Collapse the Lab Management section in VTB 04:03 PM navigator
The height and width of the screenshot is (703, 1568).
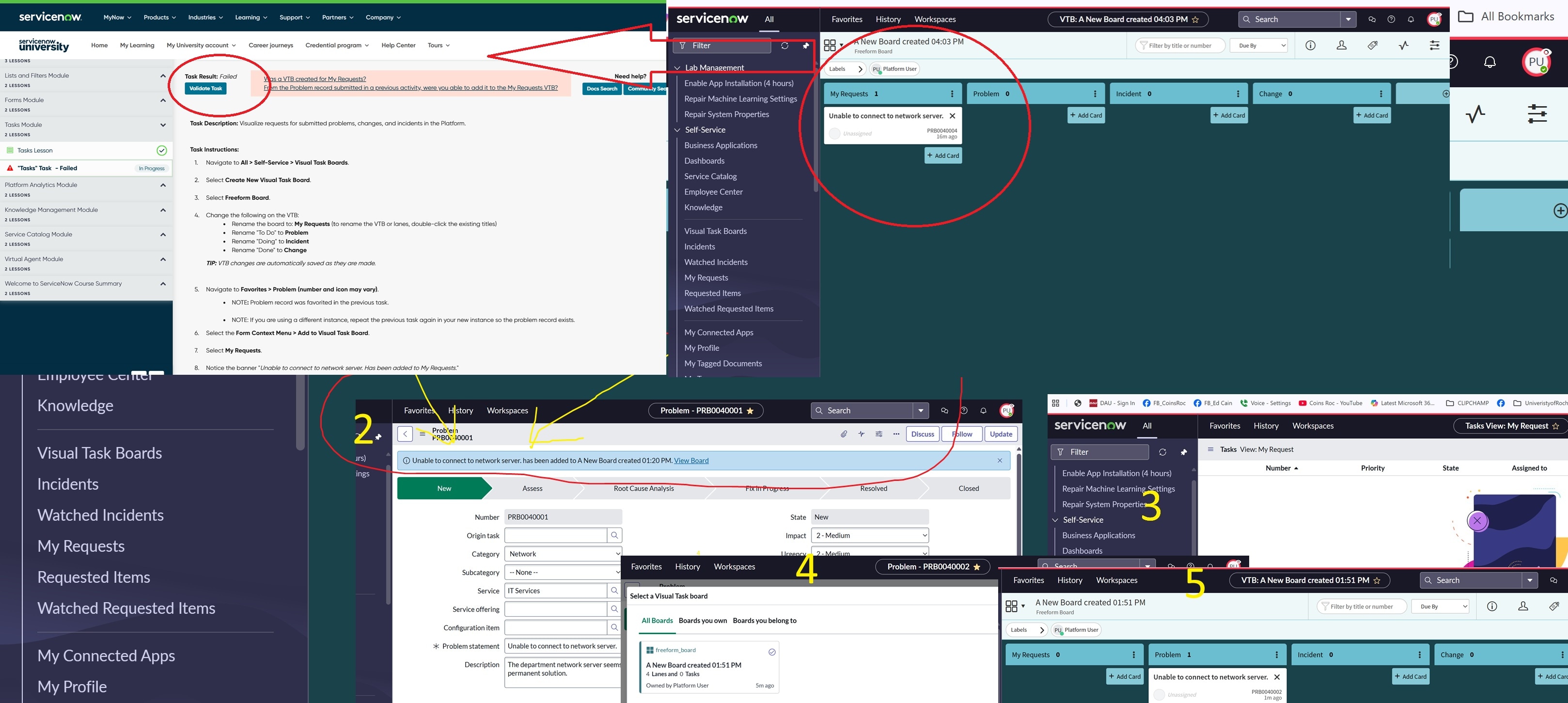[677, 67]
